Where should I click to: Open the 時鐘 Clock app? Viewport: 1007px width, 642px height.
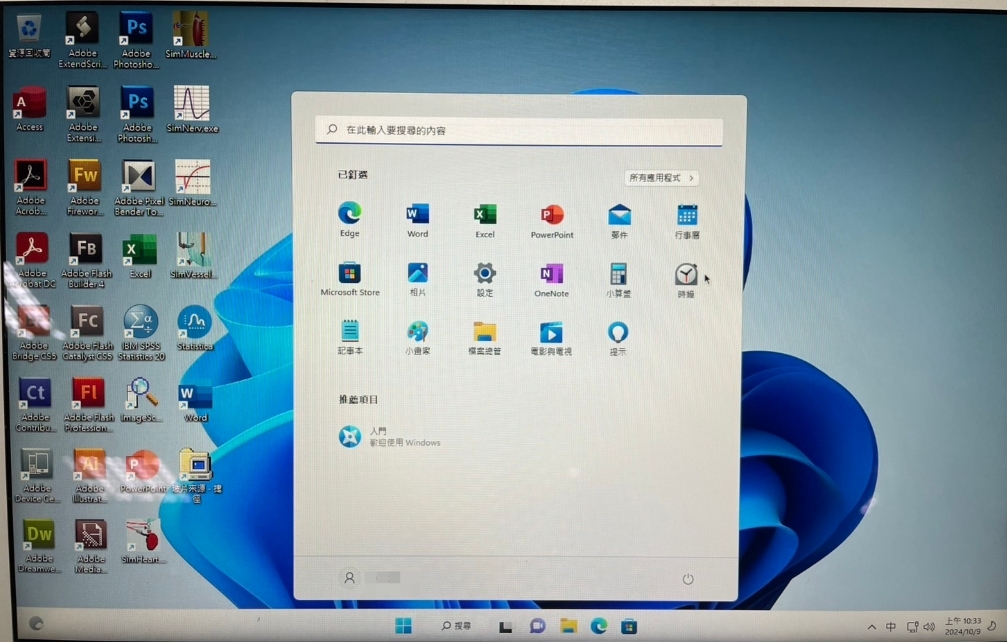tap(686, 281)
